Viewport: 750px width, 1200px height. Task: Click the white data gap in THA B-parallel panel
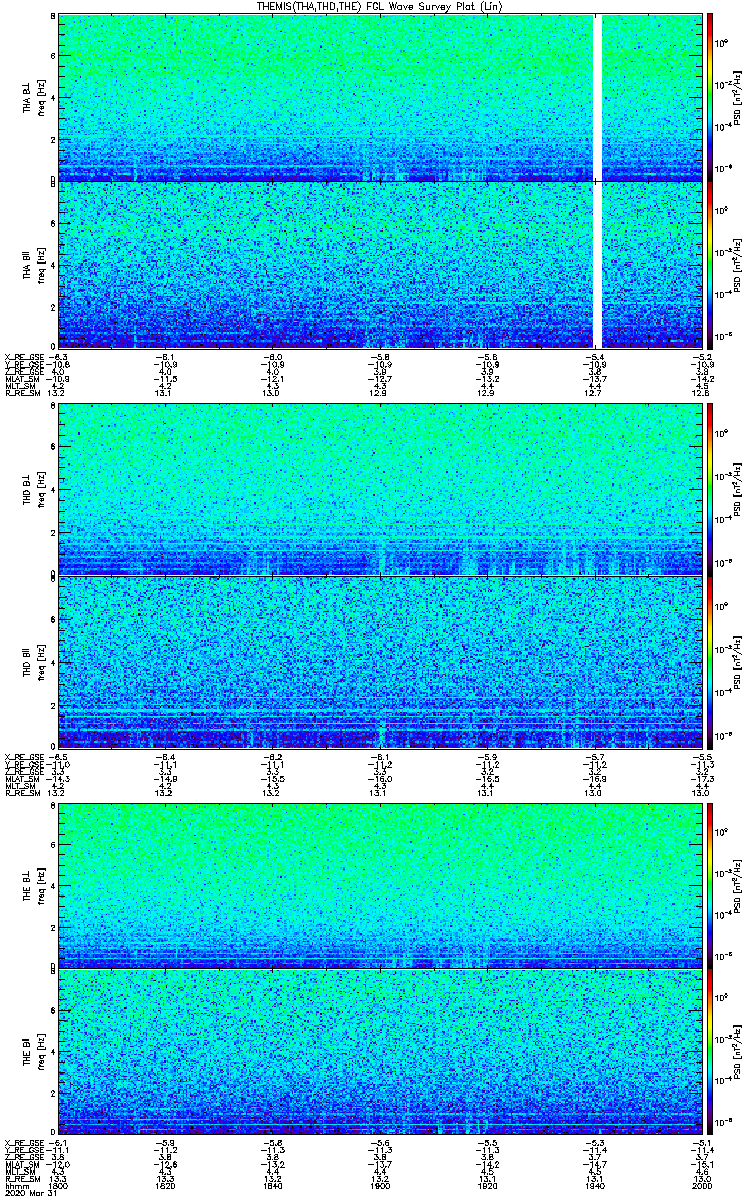click(598, 264)
